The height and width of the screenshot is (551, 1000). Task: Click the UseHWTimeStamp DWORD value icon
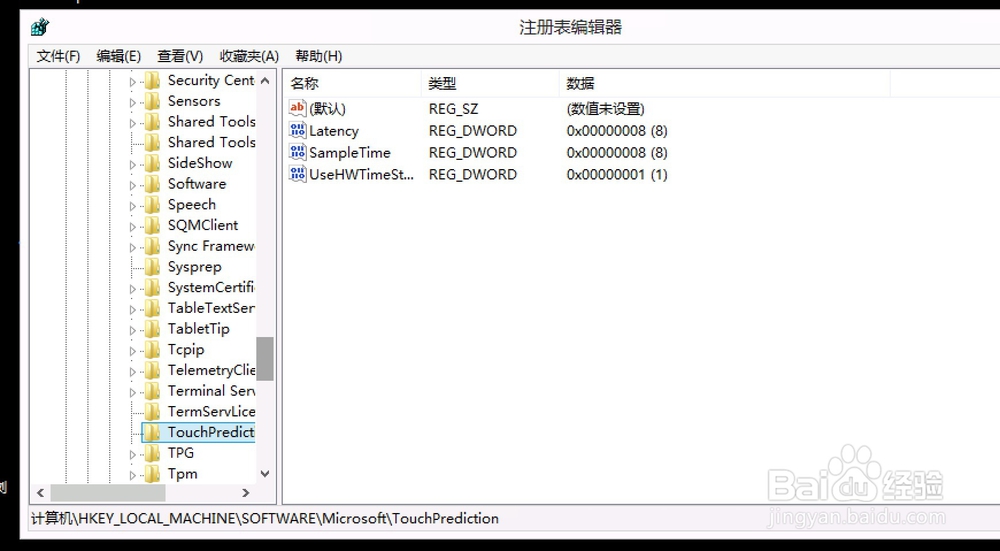point(297,173)
